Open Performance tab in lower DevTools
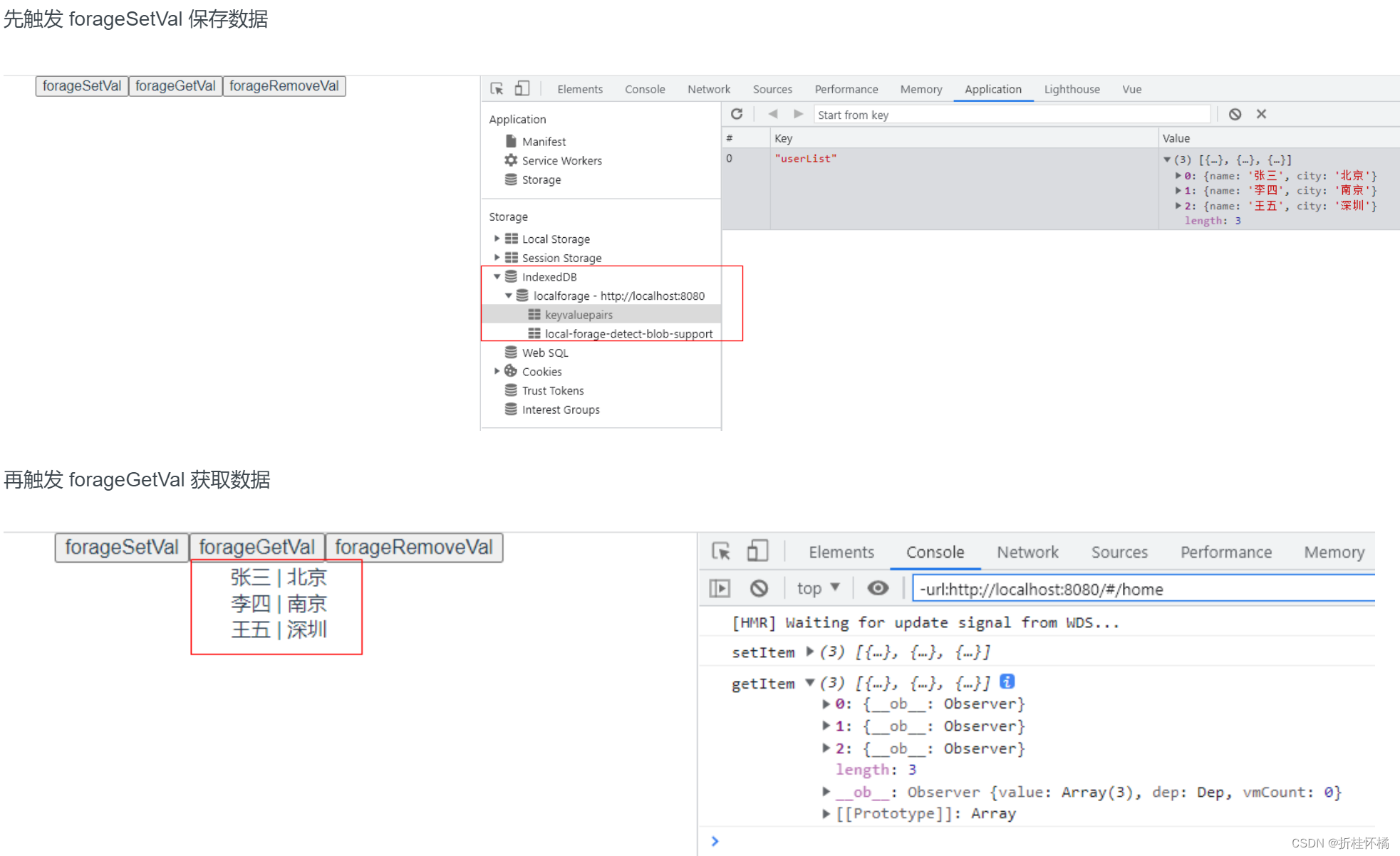This screenshot has width=1400, height=856. [1226, 552]
